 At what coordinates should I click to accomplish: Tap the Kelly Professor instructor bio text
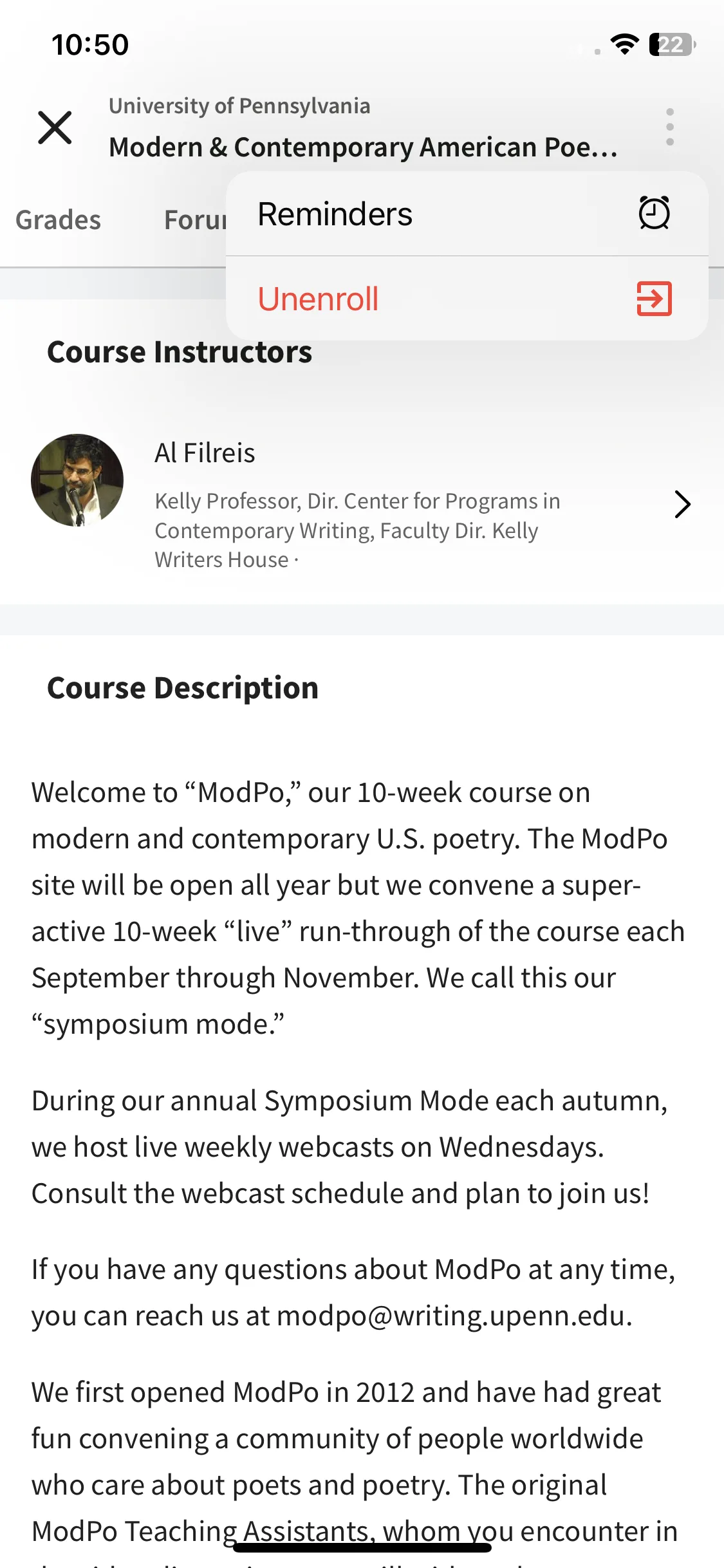coord(357,530)
